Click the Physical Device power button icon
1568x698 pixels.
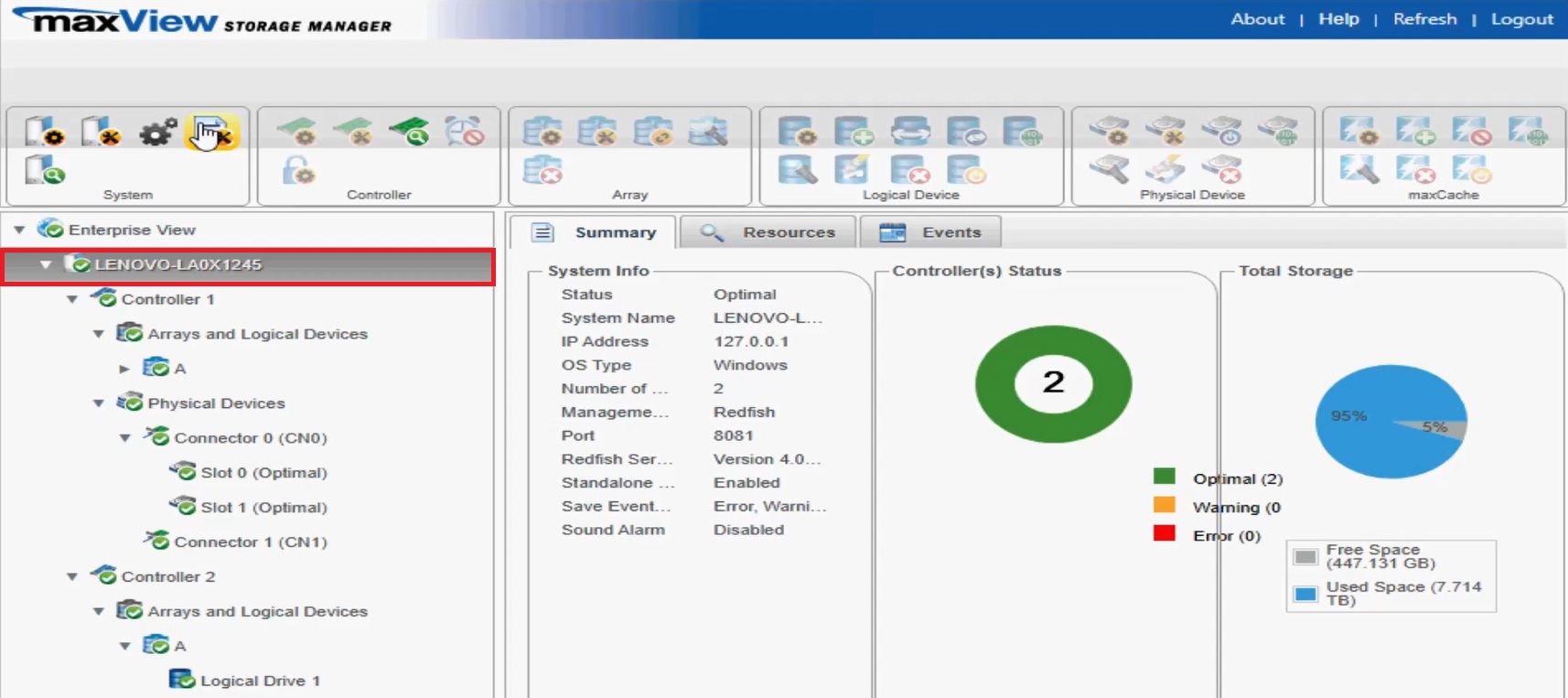point(1222,132)
